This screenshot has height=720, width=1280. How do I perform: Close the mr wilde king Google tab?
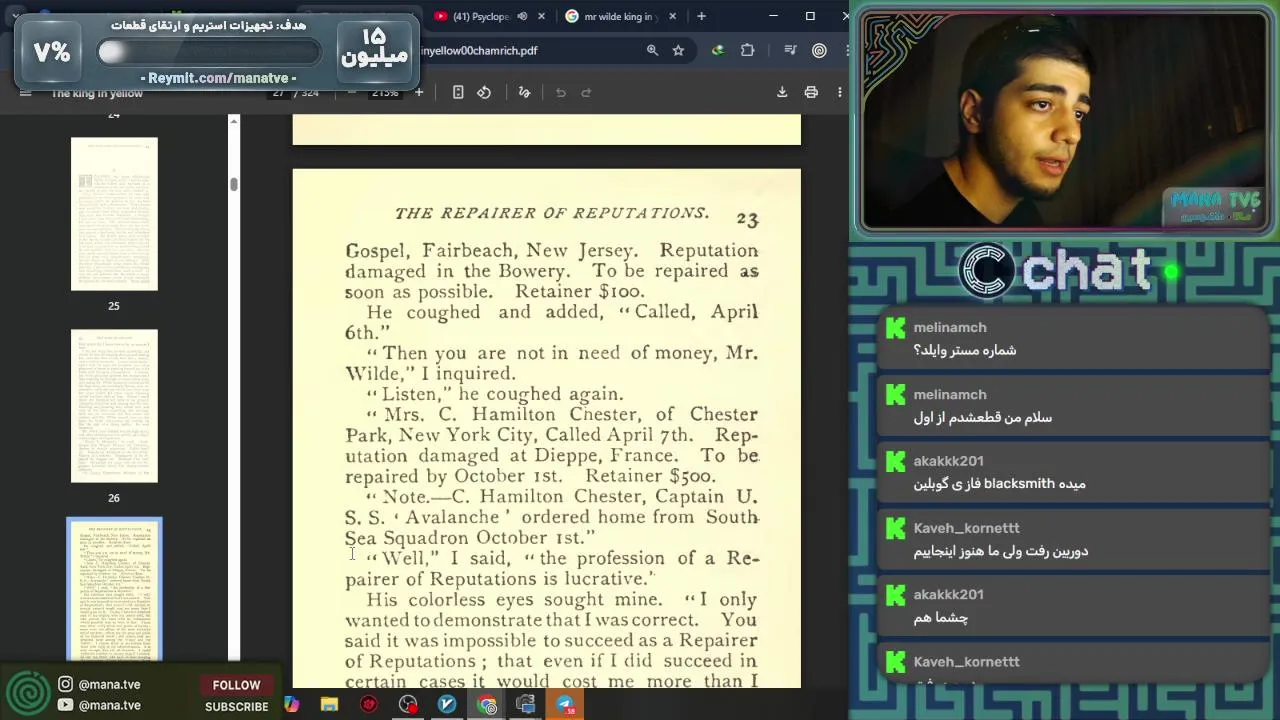click(x=672, y=16)
